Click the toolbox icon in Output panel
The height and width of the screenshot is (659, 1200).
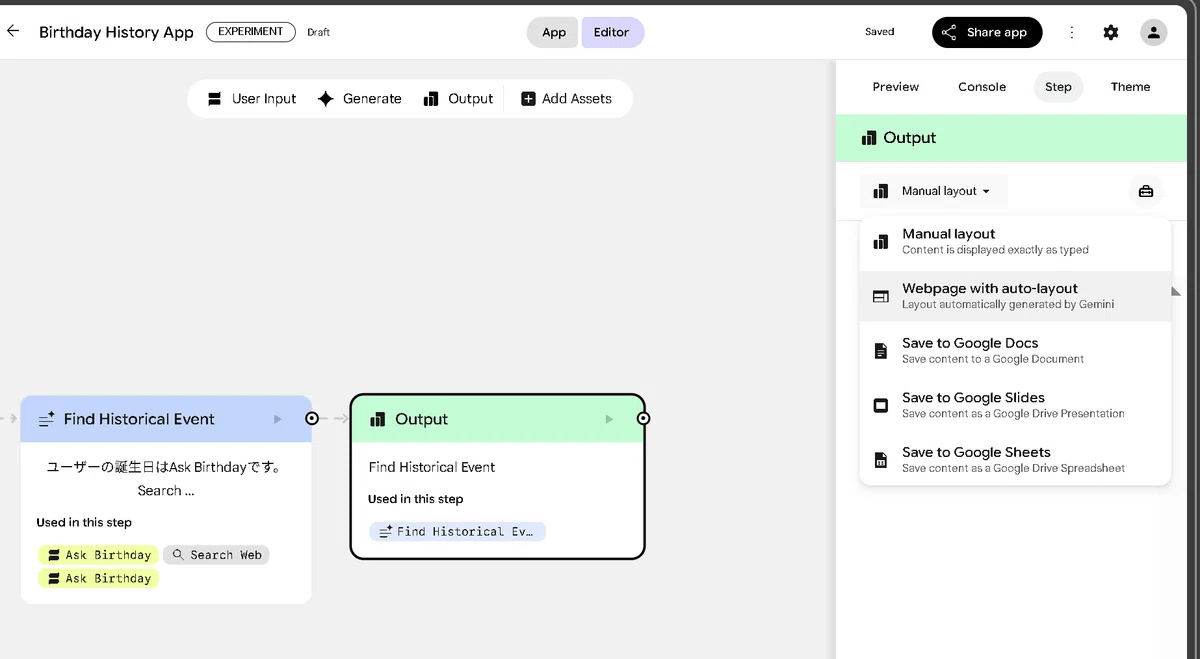pos(1146,191)
